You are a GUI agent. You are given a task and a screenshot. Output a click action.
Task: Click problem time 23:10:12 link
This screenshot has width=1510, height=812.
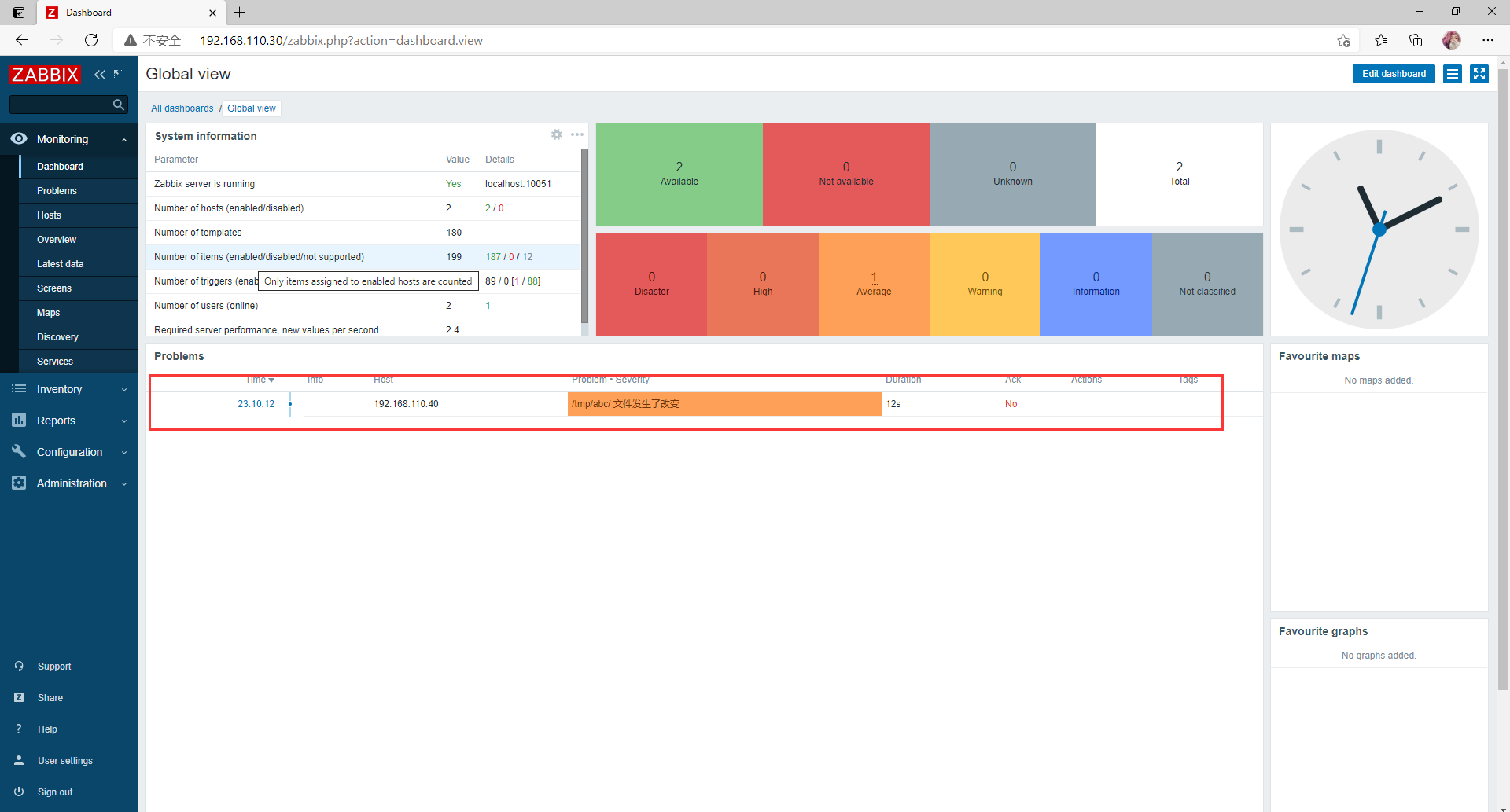click(x=256, y=404)
